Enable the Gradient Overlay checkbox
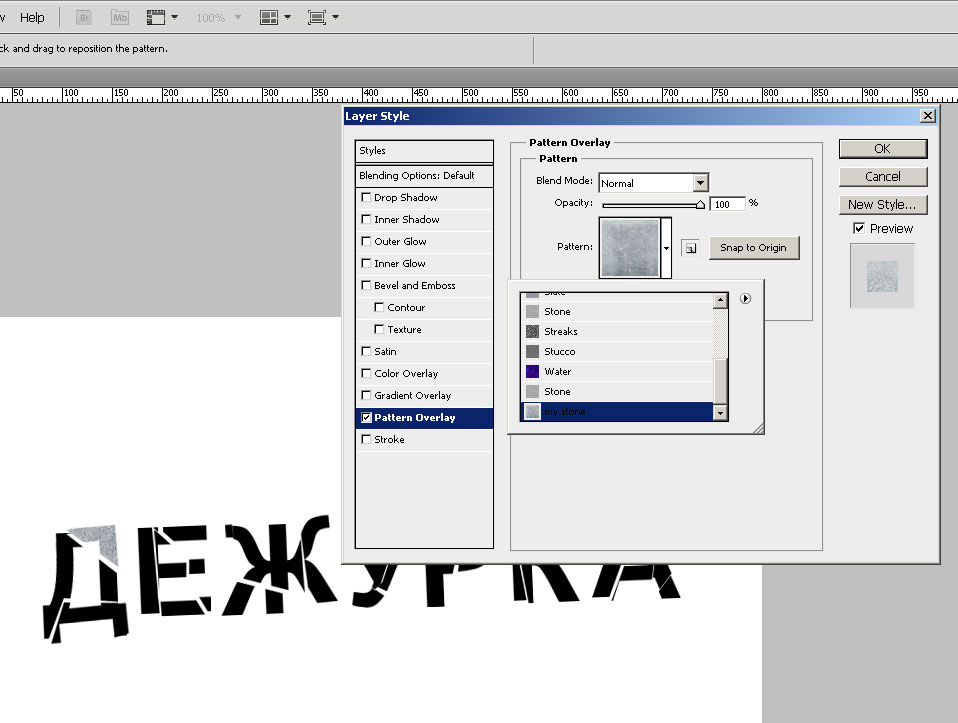Viewport: 958px width, 723px height. coord(367,395)
